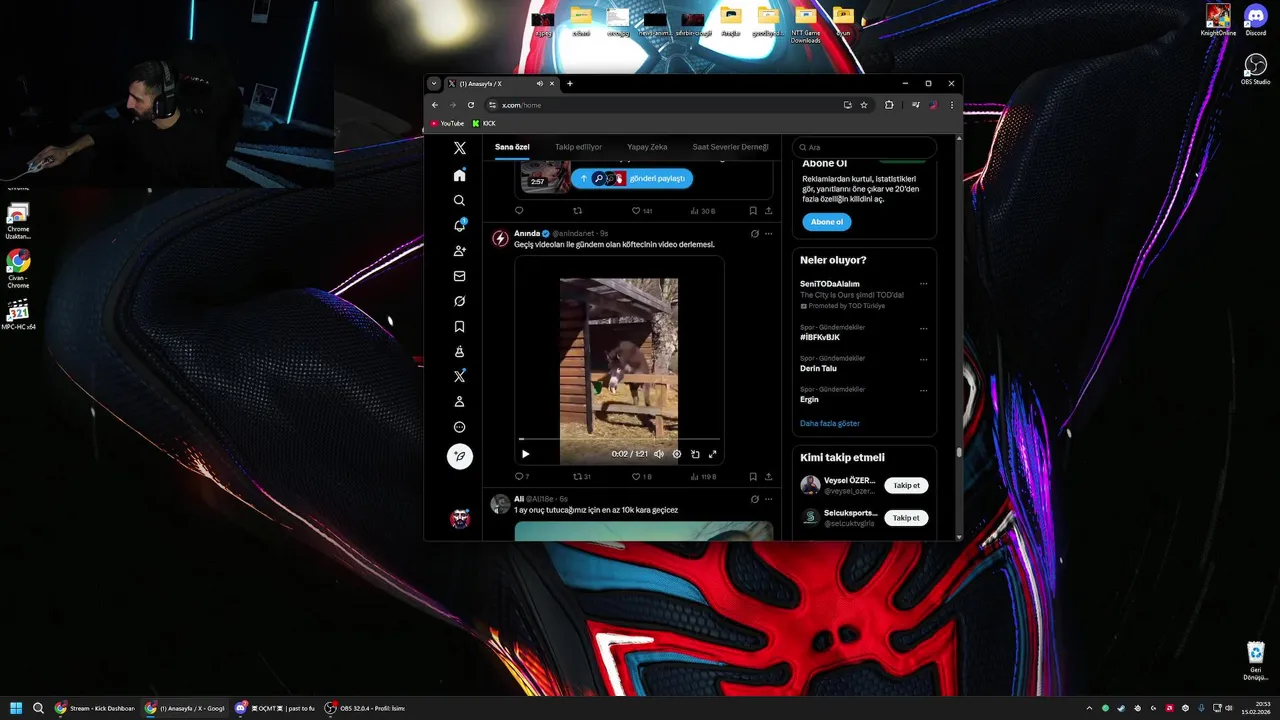Open Chrome three-dot menu

[x=951, y=105]
